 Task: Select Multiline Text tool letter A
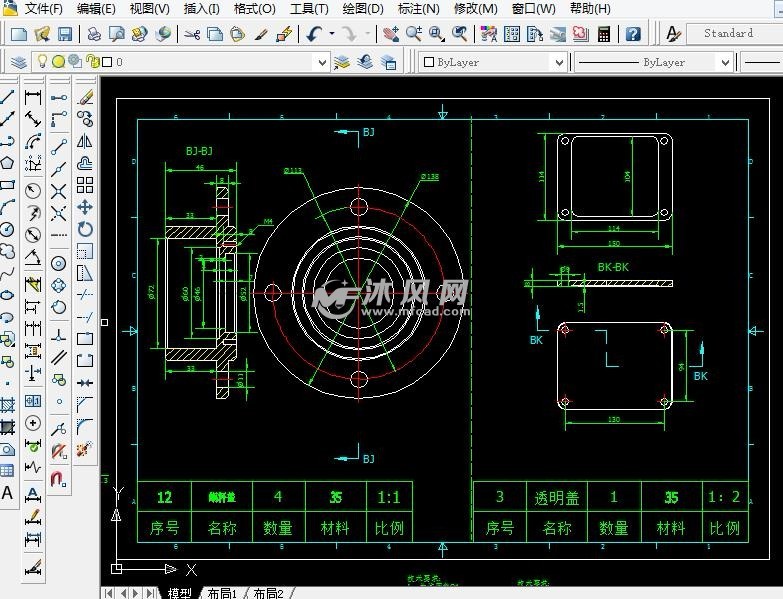[x=7, y=493]
